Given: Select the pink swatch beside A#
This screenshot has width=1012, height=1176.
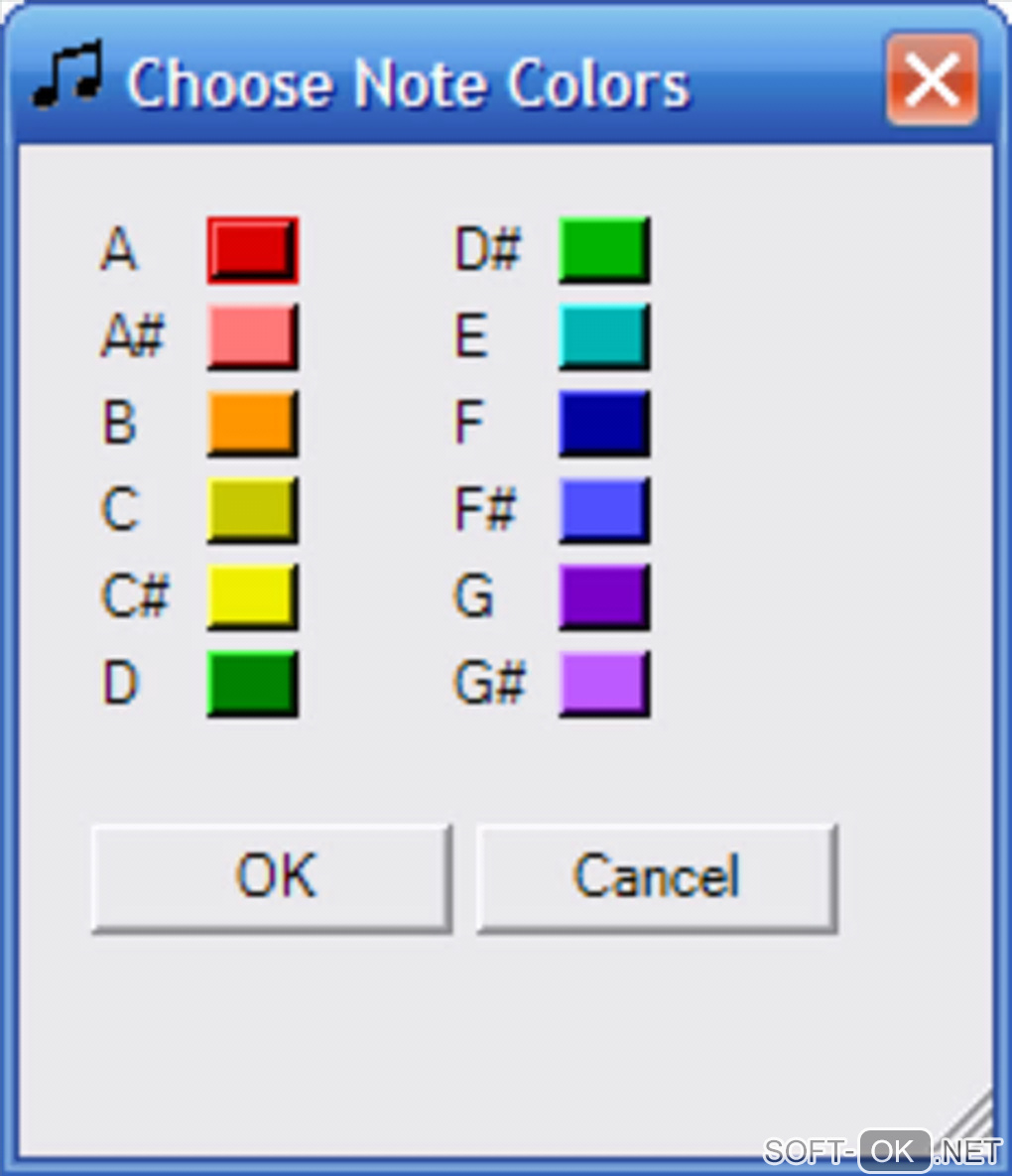Looking at the screenshot, I should [252, 336].
